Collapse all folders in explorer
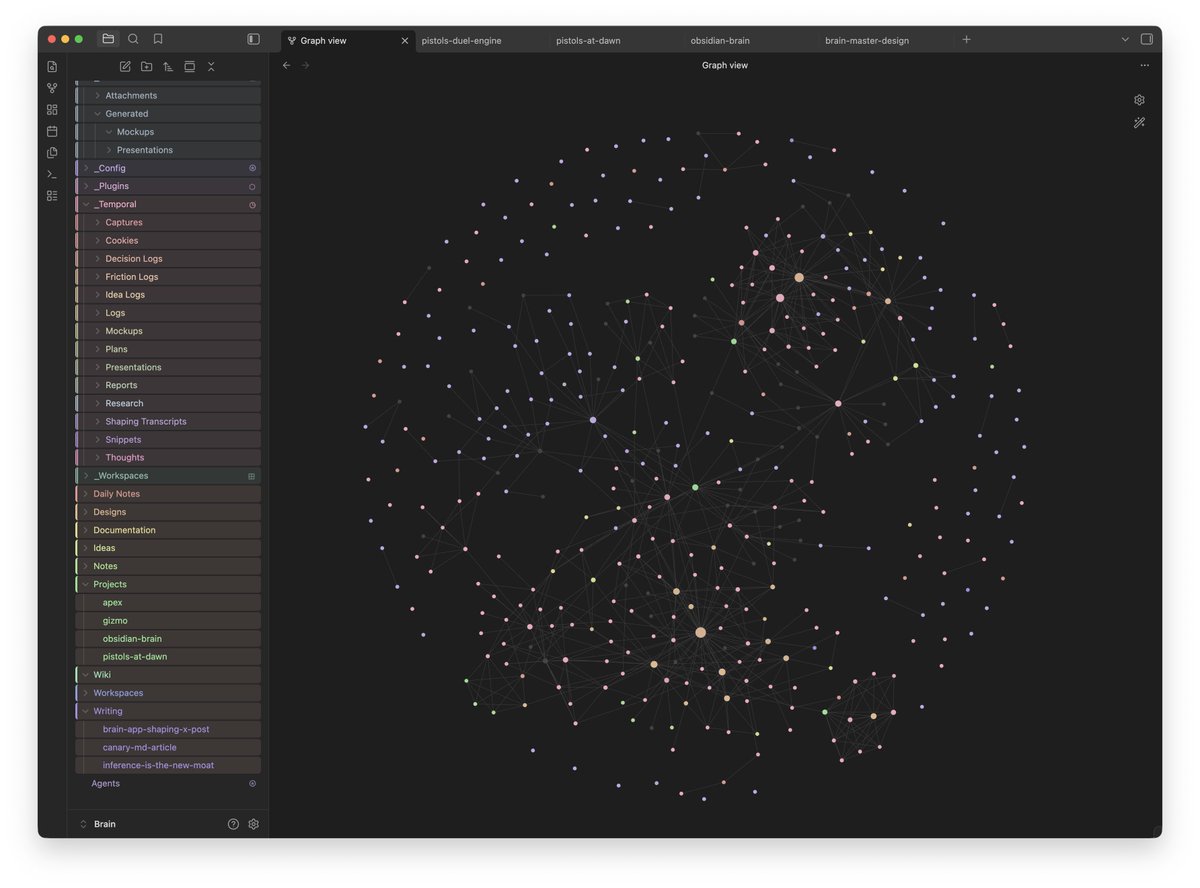 pos(211,66)
